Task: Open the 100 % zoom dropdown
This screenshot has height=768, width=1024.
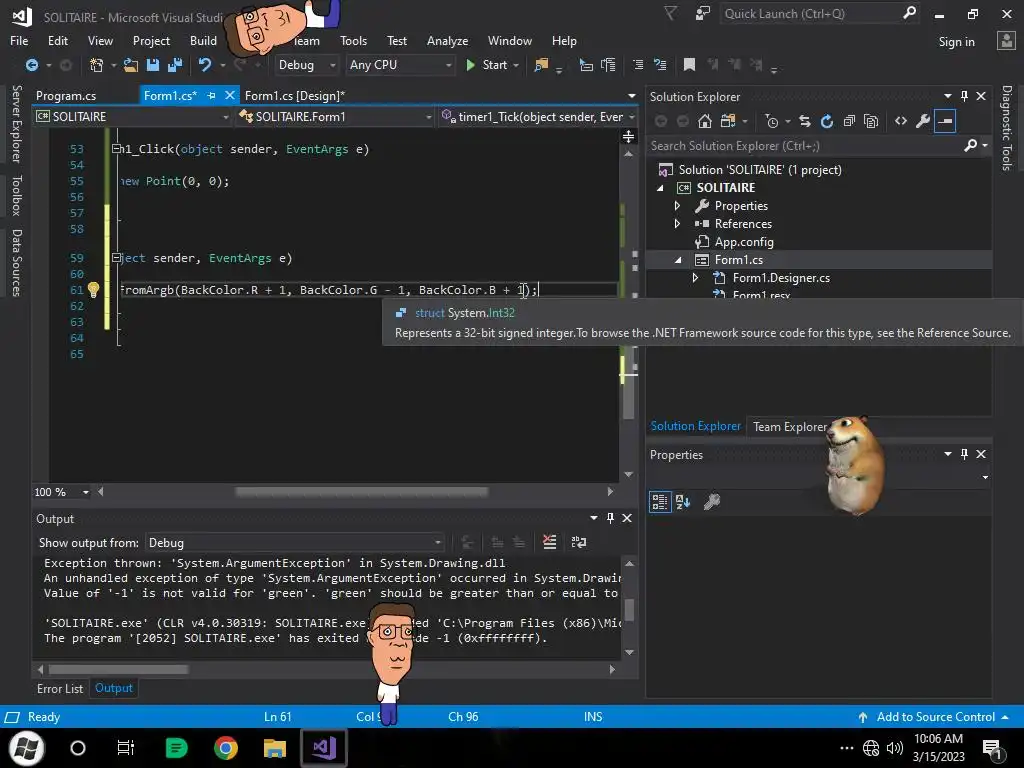Action: coord(85,492)
